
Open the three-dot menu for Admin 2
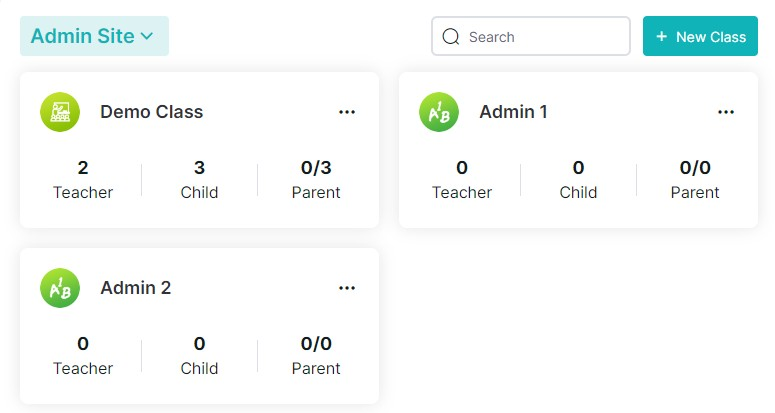point(347,288)
